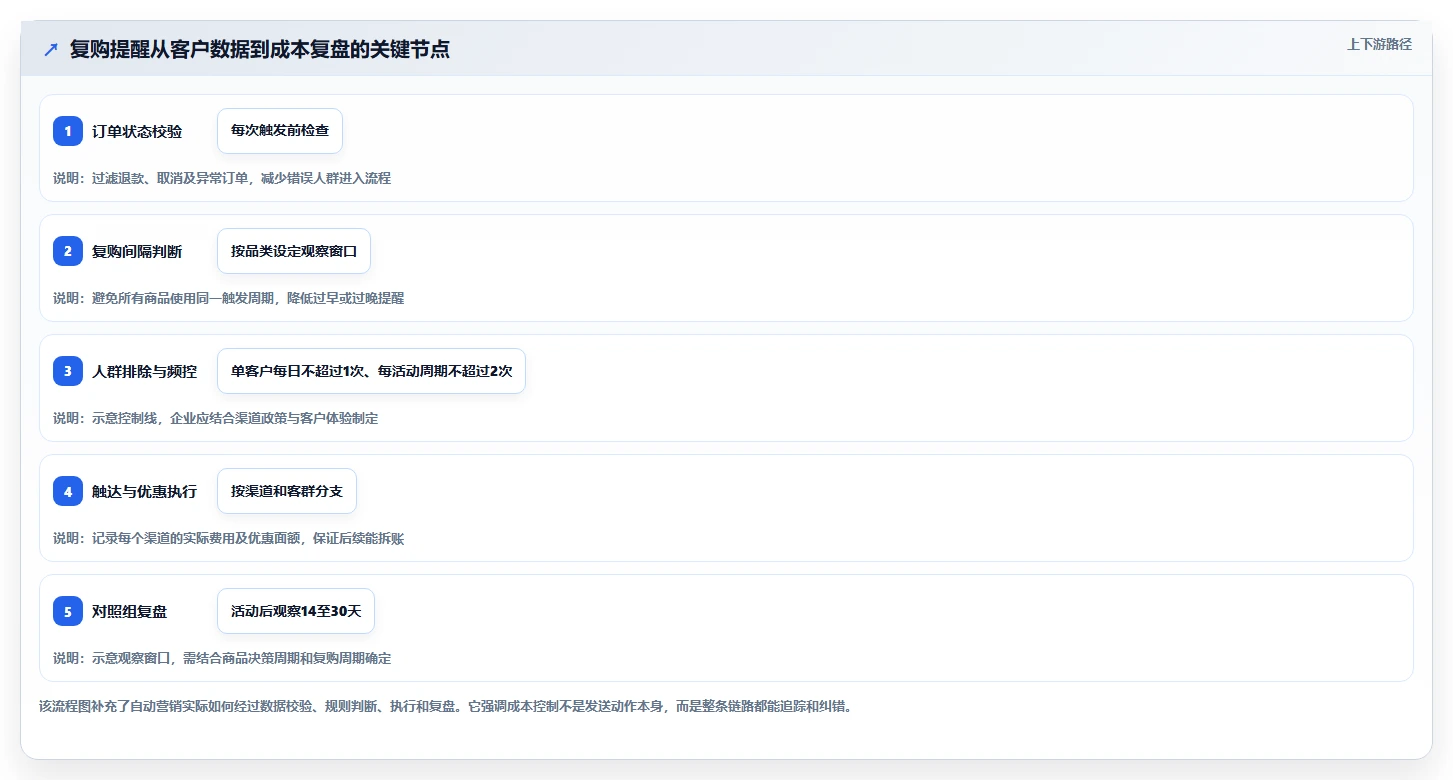Click the 复购间隔判断 step title

click(x=137, y=251)
